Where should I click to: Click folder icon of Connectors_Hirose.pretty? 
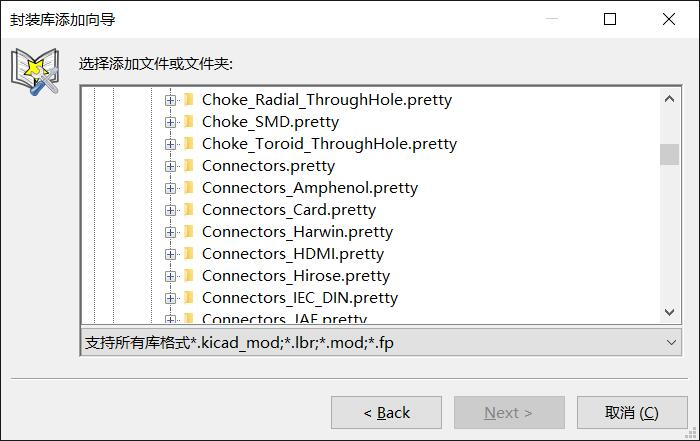[x=189, y=275]
